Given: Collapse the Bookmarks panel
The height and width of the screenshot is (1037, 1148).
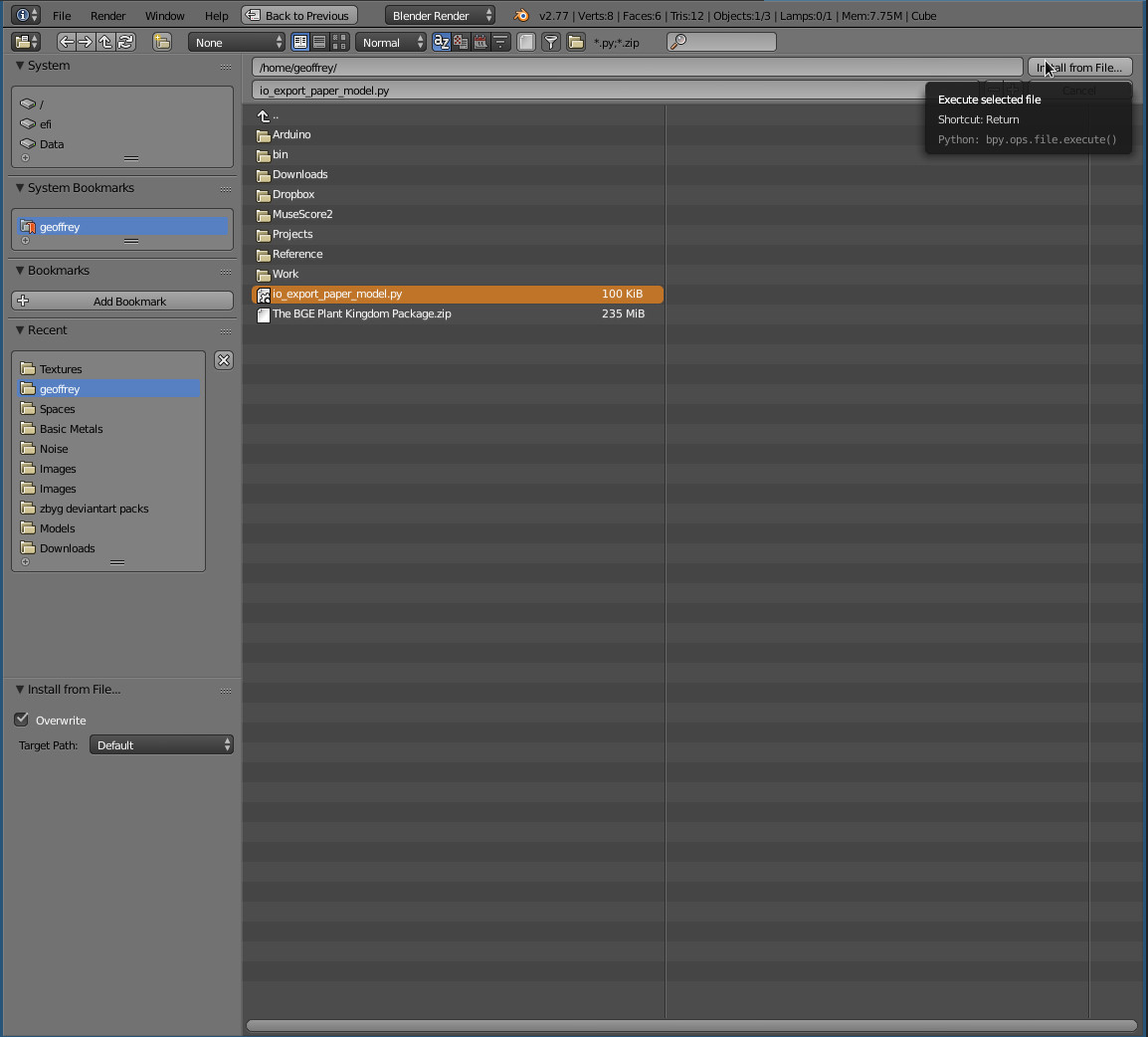Looking at the screenshot, I should tap(20, 271).
